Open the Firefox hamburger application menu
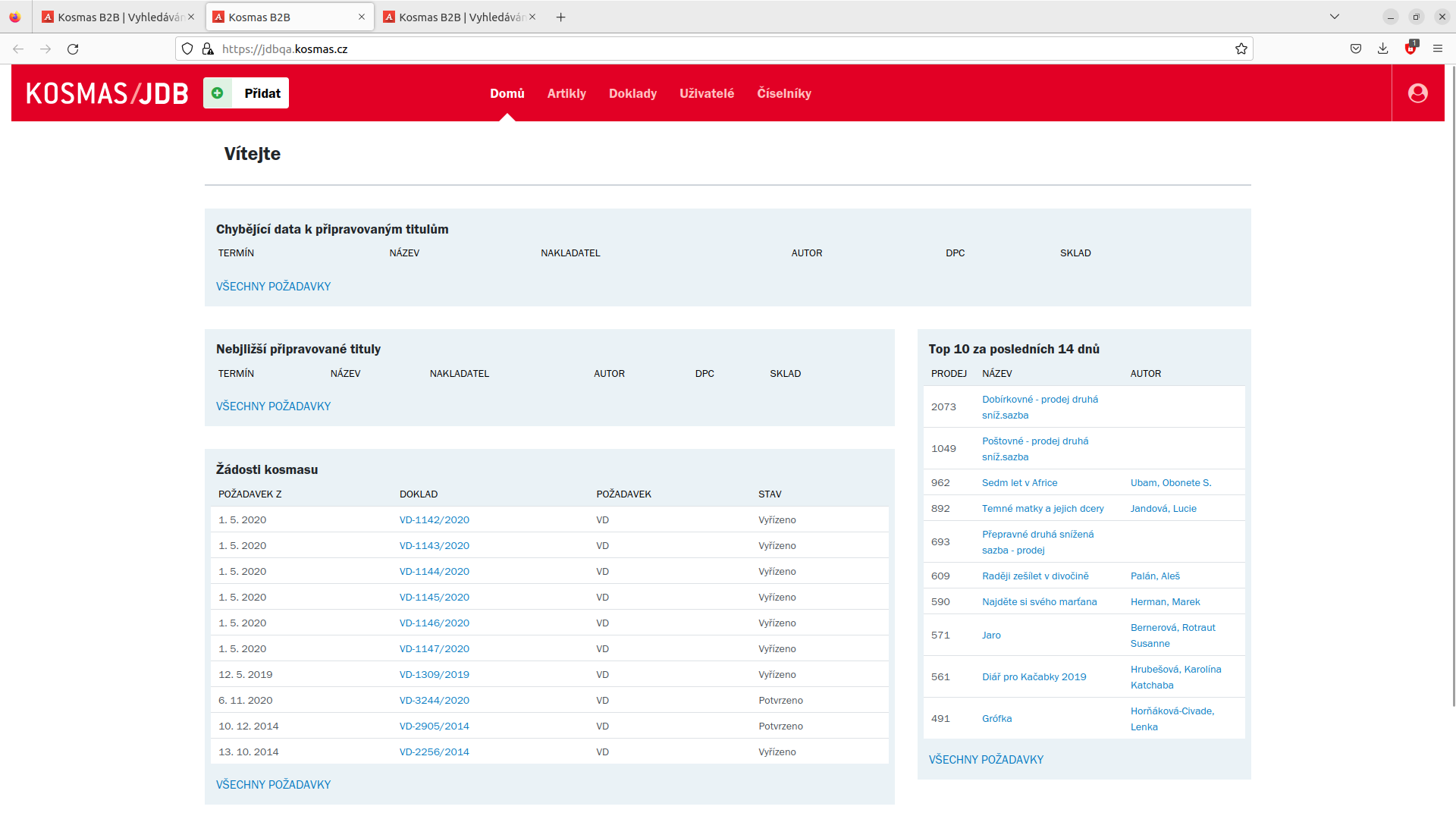 pos(1437,49)
